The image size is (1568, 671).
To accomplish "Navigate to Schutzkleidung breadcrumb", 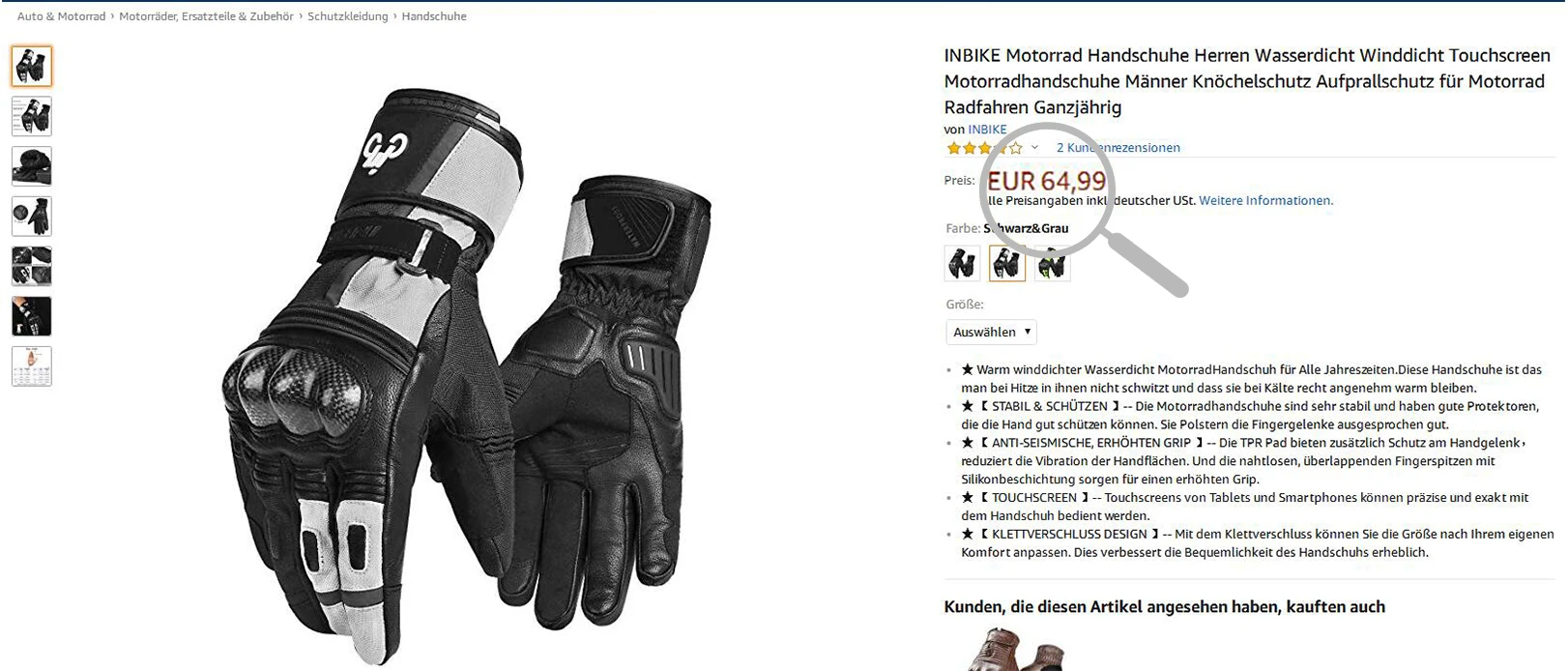I will (x=348, y=16).
